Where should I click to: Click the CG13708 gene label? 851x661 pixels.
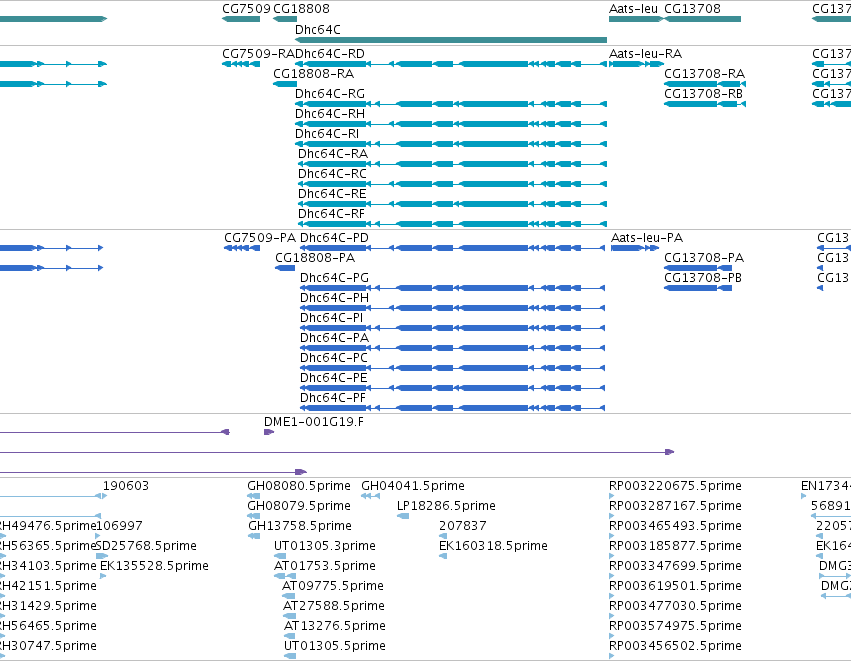coord(693,9)
